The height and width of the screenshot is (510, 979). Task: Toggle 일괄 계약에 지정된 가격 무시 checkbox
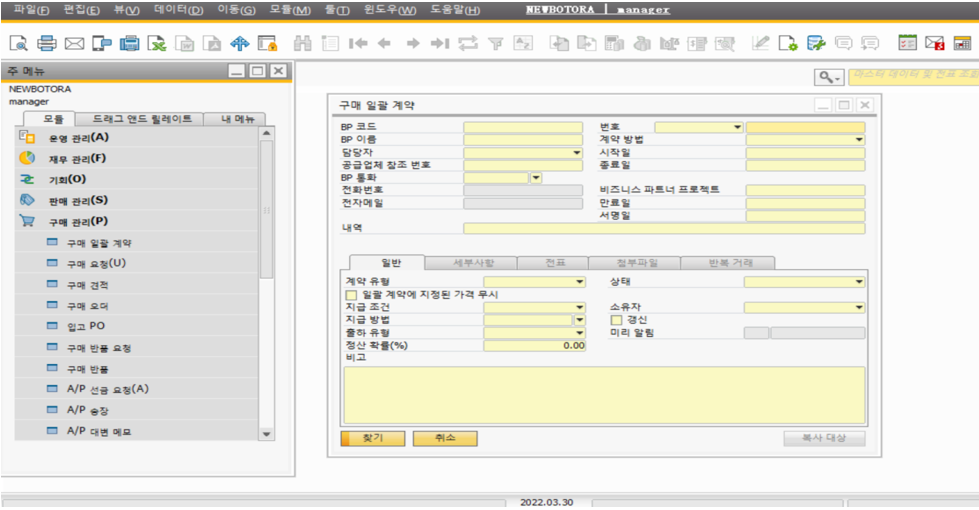pyautogui.click(x=350, y=295)
